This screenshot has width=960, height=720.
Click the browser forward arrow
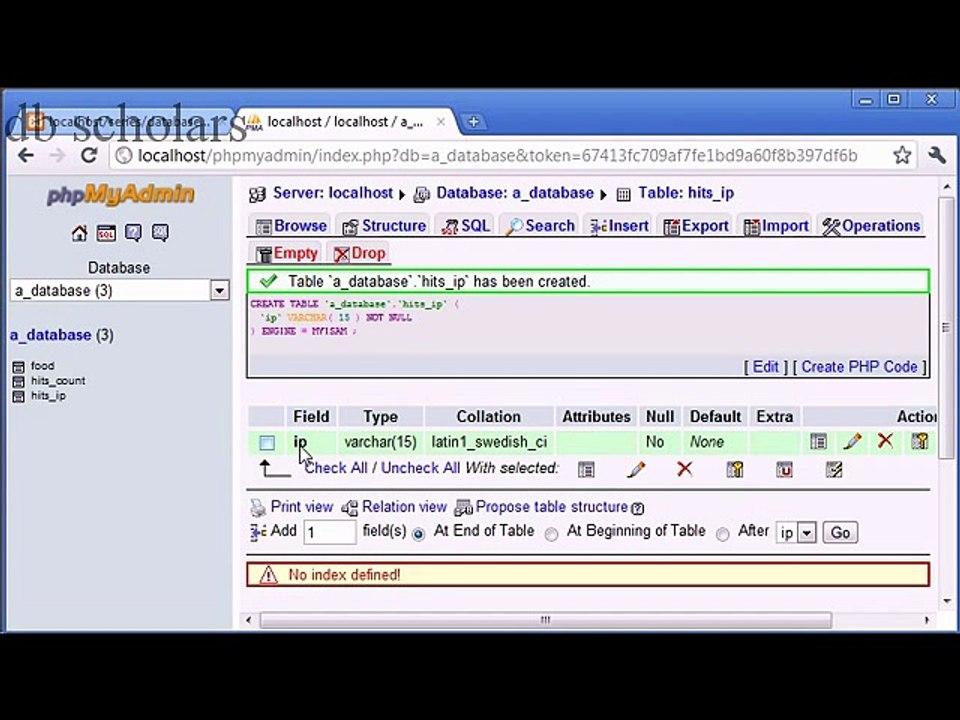(x=58, y=156)
